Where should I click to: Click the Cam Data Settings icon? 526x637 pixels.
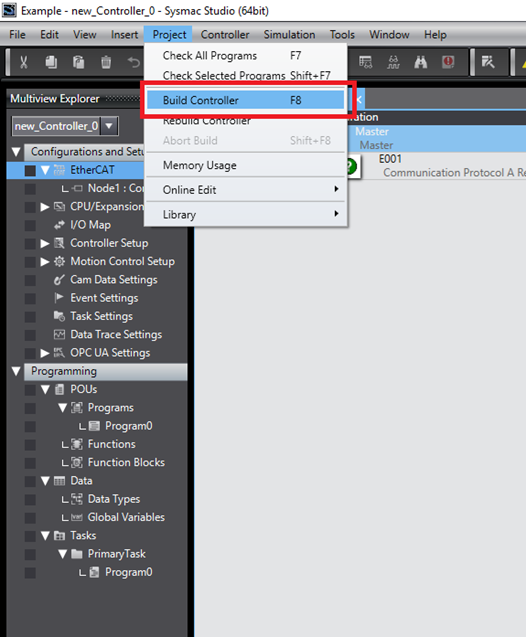[59, 280]
